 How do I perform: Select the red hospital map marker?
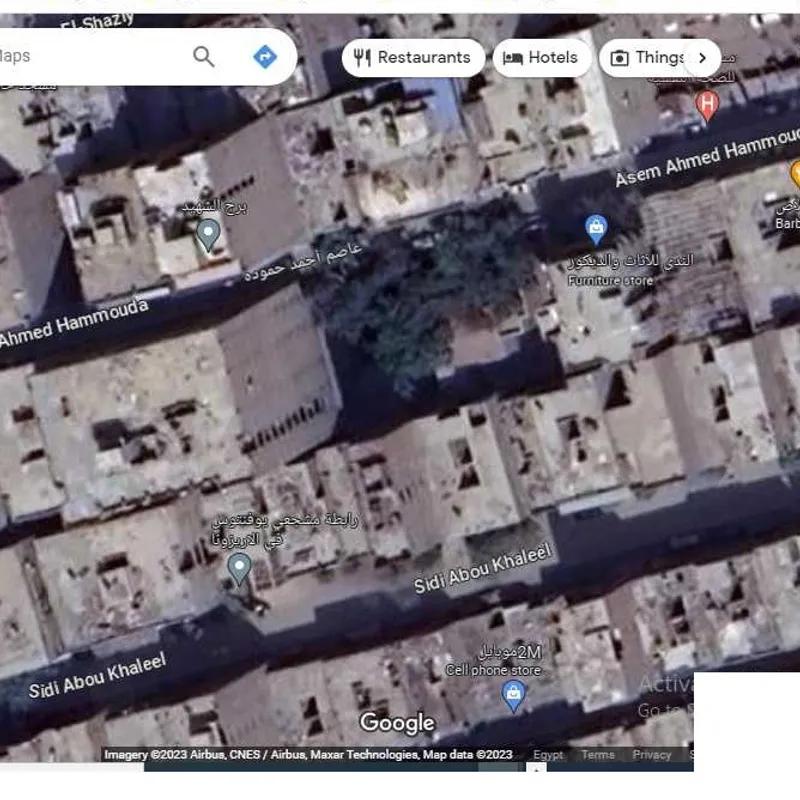[x=707, y=103]
